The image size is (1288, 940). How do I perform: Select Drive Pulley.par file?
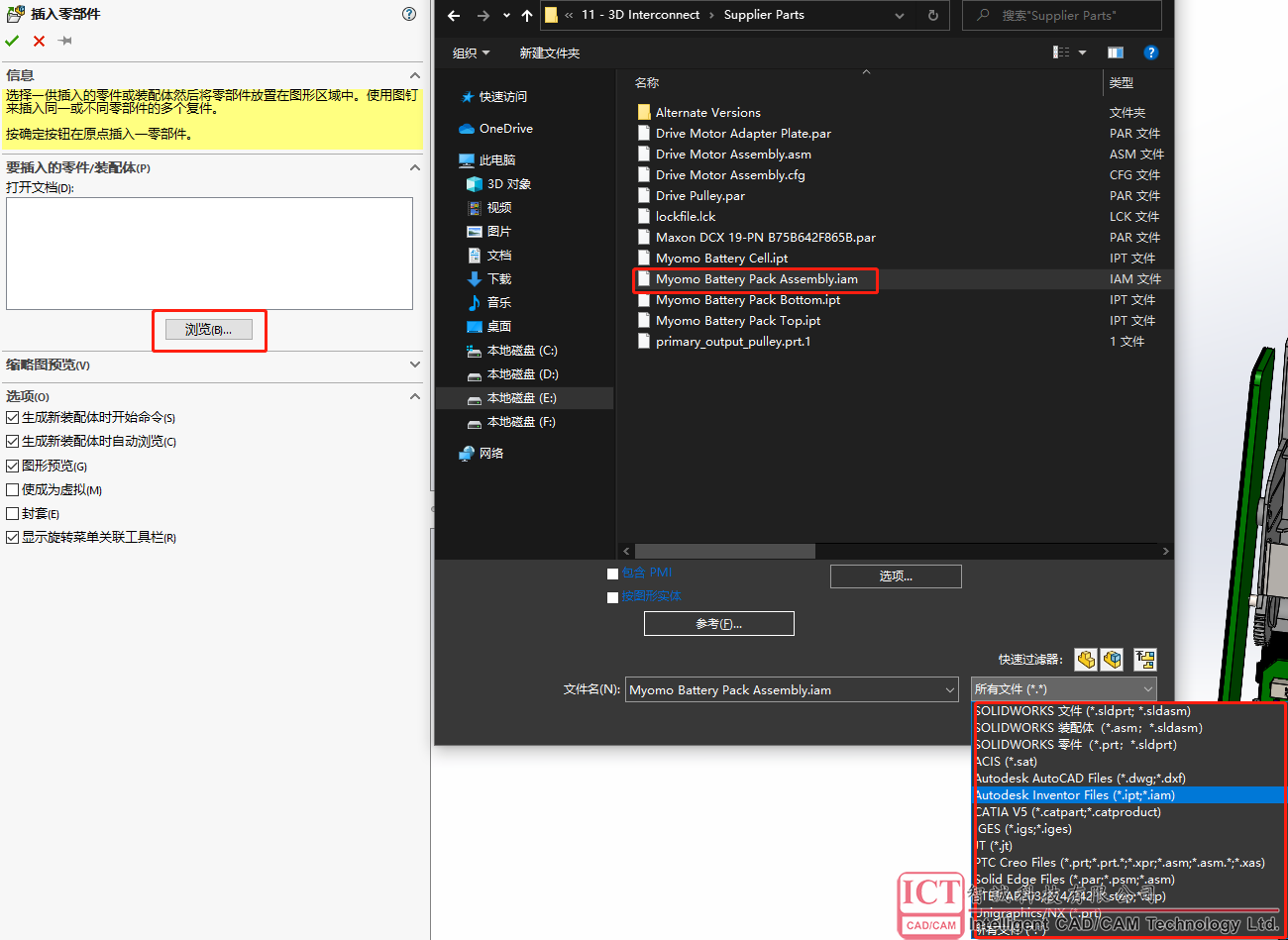point(699,196)
